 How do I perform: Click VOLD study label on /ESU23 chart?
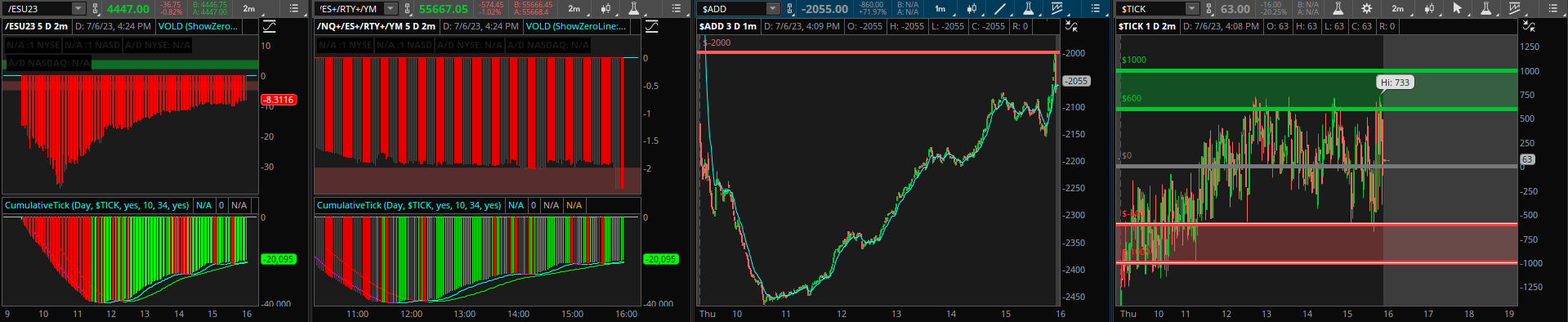click(199, 26)
